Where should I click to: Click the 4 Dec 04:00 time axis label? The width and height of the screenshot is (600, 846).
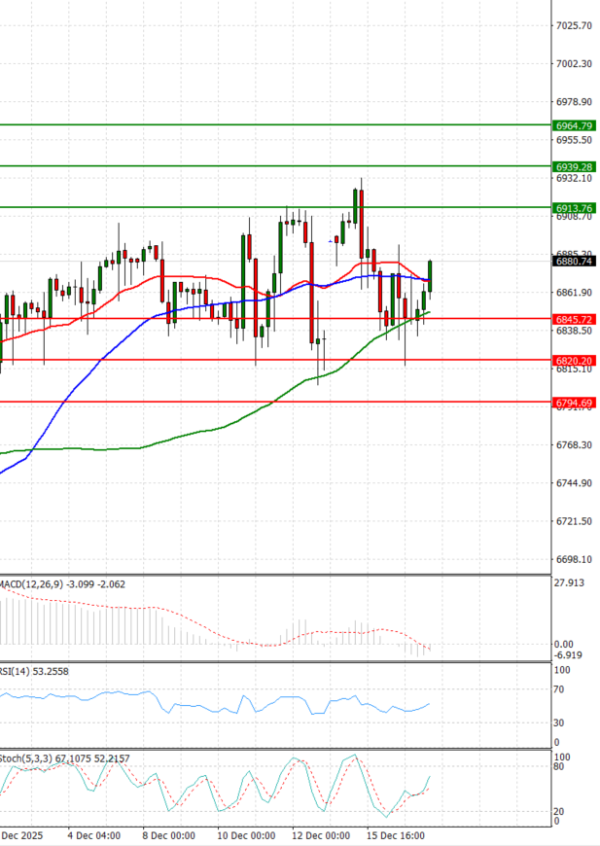point(94,833)
